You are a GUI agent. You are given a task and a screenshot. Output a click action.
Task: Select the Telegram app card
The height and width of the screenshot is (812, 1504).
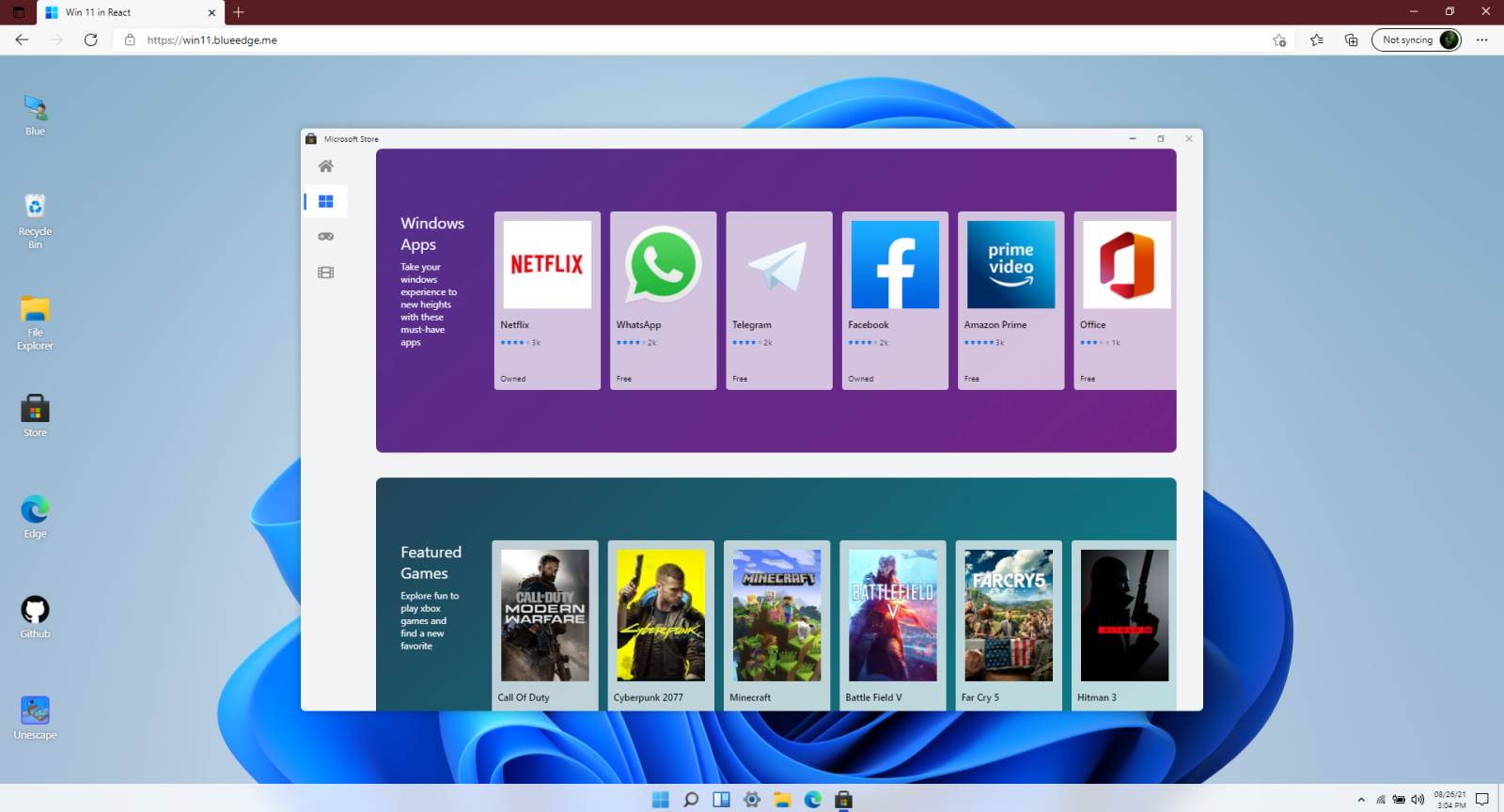click(x=779, y=301)
